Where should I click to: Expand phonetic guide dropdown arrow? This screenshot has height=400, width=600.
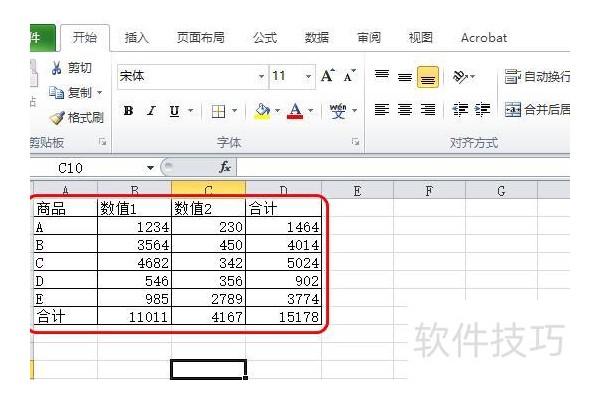355,111
